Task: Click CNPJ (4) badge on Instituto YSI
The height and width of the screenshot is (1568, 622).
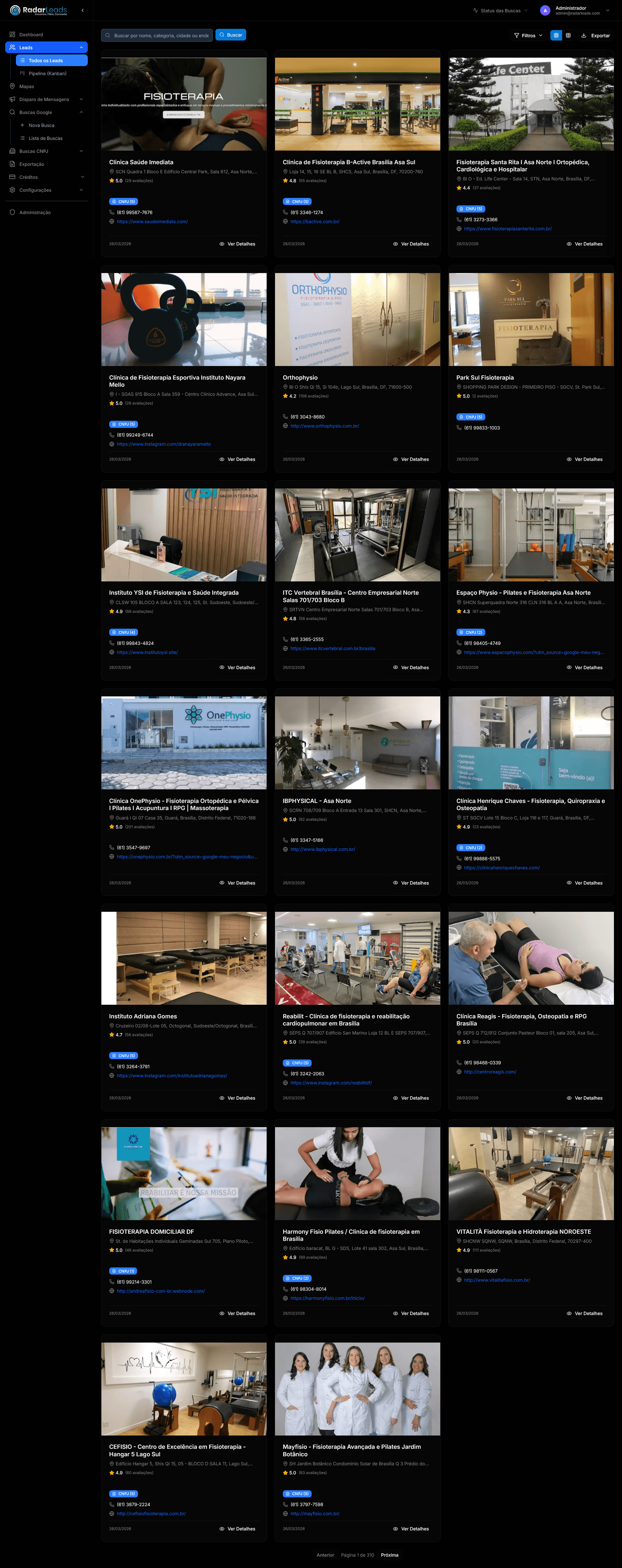Action: click(123, 633)
